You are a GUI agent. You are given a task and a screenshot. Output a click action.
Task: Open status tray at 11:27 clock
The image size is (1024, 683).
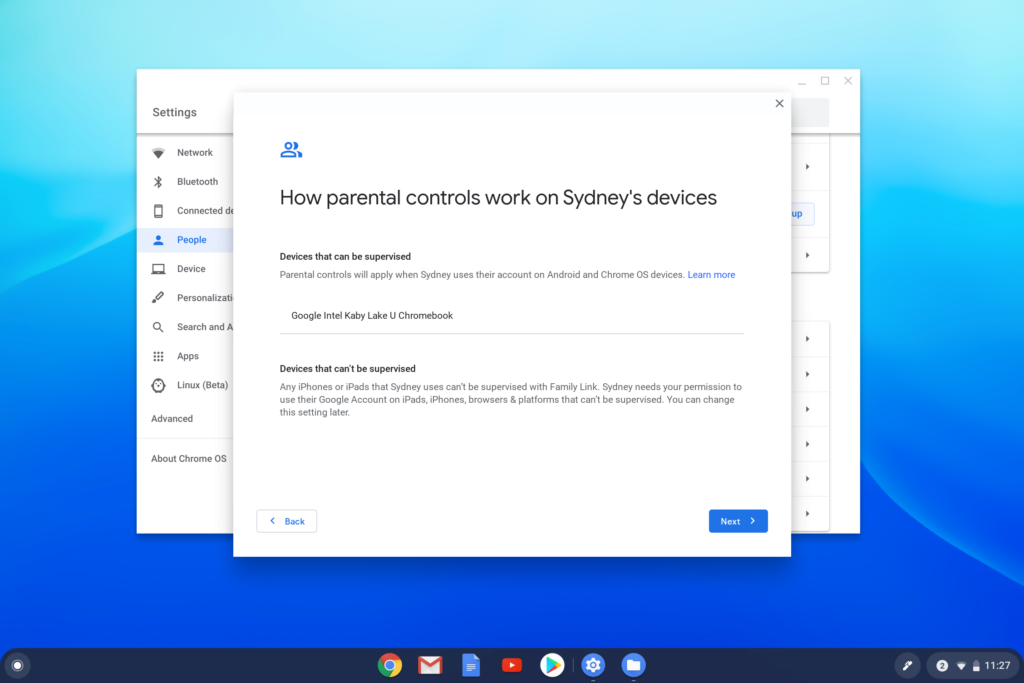click(x=998, y=665)
